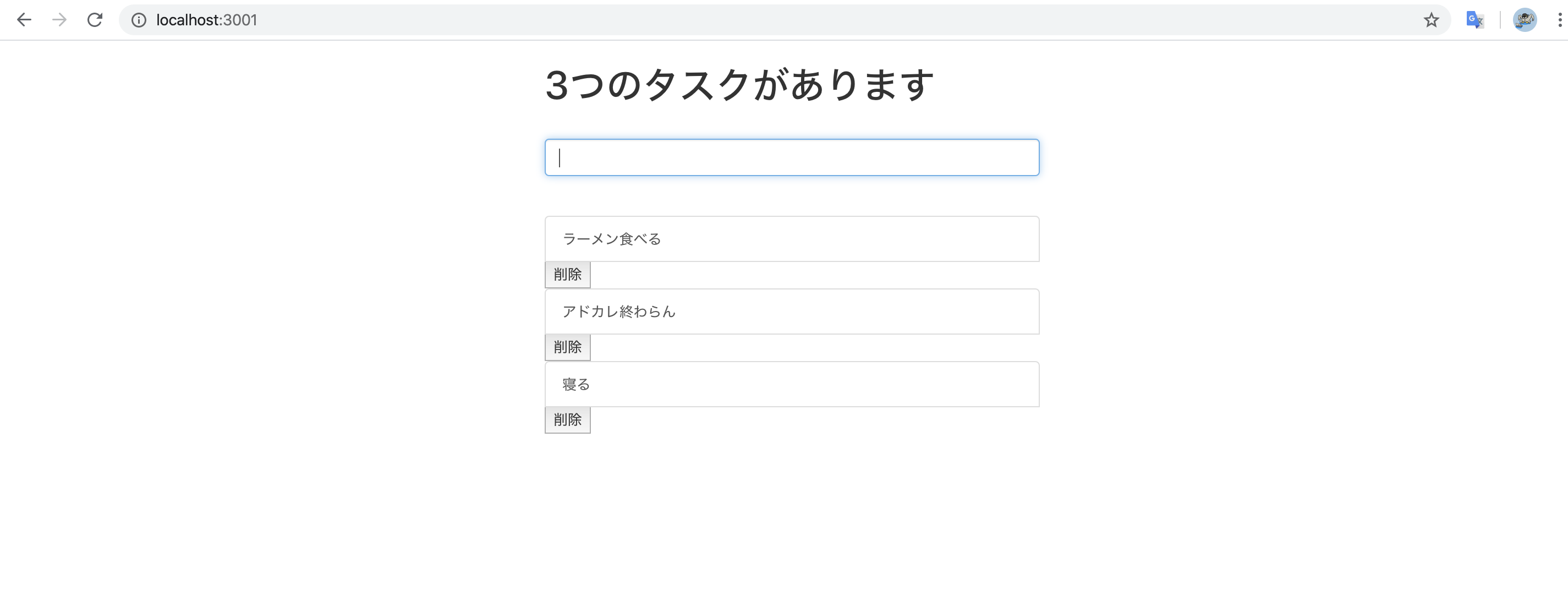The width and height of the screenshot is (1568, 601).
Task: Click the 削除 button under ラーメン食べる
Action: pos(567,275)
